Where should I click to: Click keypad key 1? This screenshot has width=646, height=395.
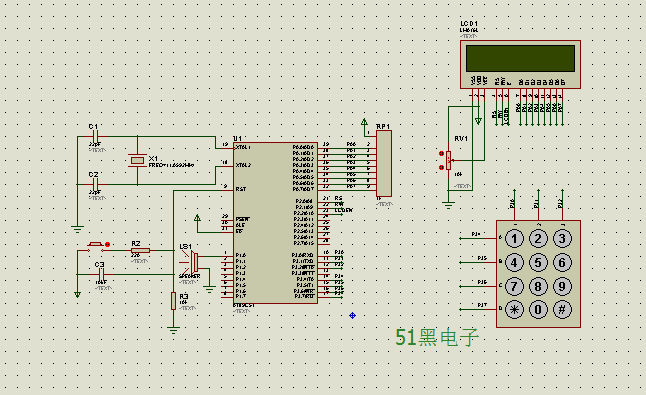click(514, 239)
